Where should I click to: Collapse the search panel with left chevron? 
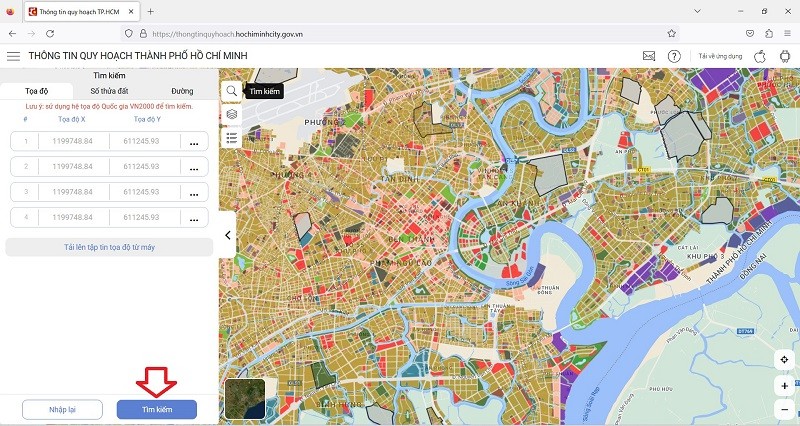(x=227, y=236)
